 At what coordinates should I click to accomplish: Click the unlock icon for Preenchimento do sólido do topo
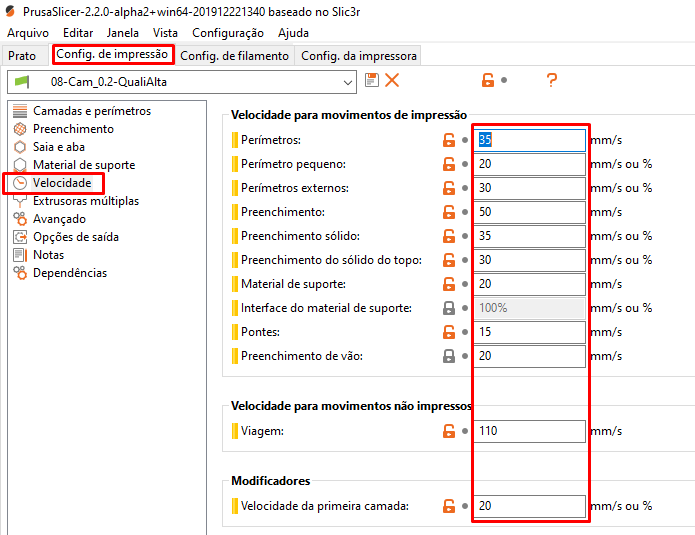click(449, 260)
